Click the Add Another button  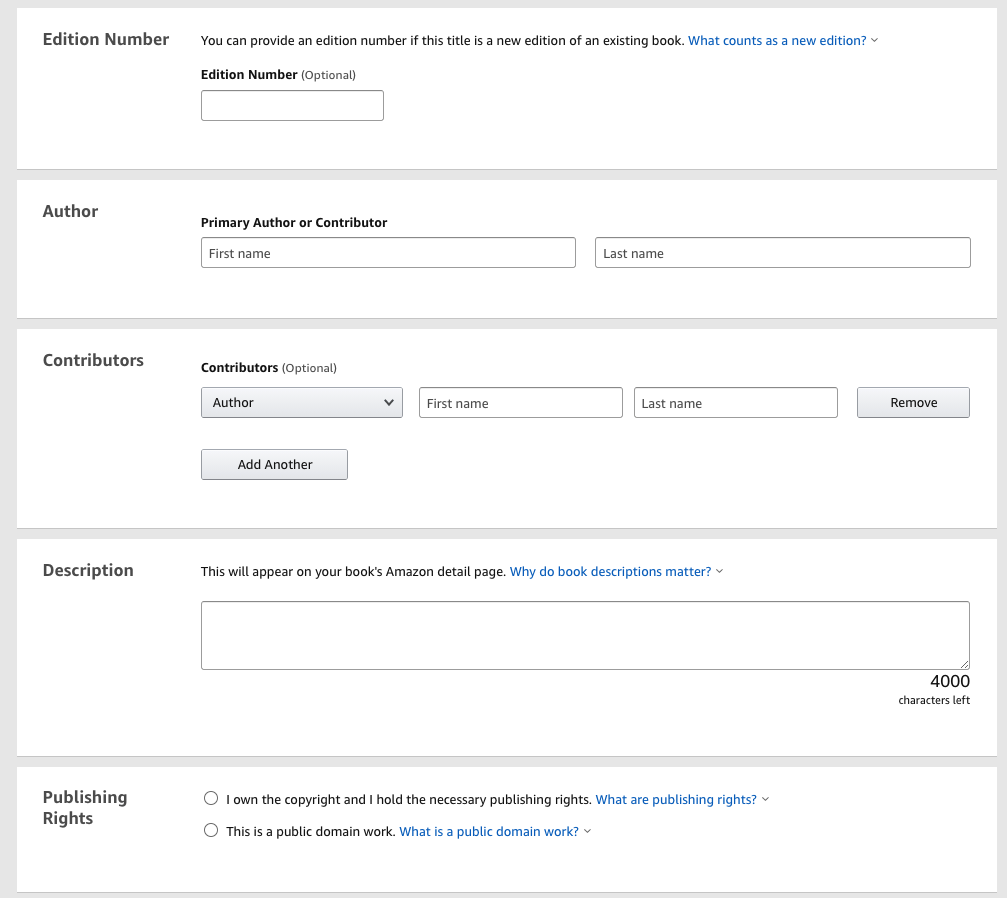coord(274,465)
